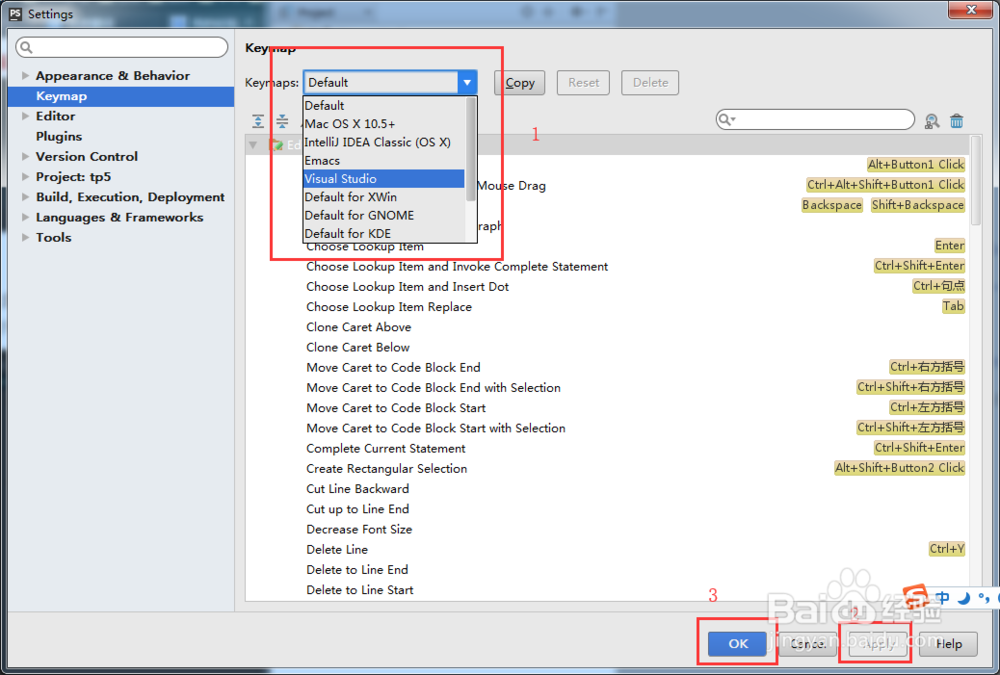1000x675 pixels.
Task: Select Delete to Line End action
Action: point(357,570)
